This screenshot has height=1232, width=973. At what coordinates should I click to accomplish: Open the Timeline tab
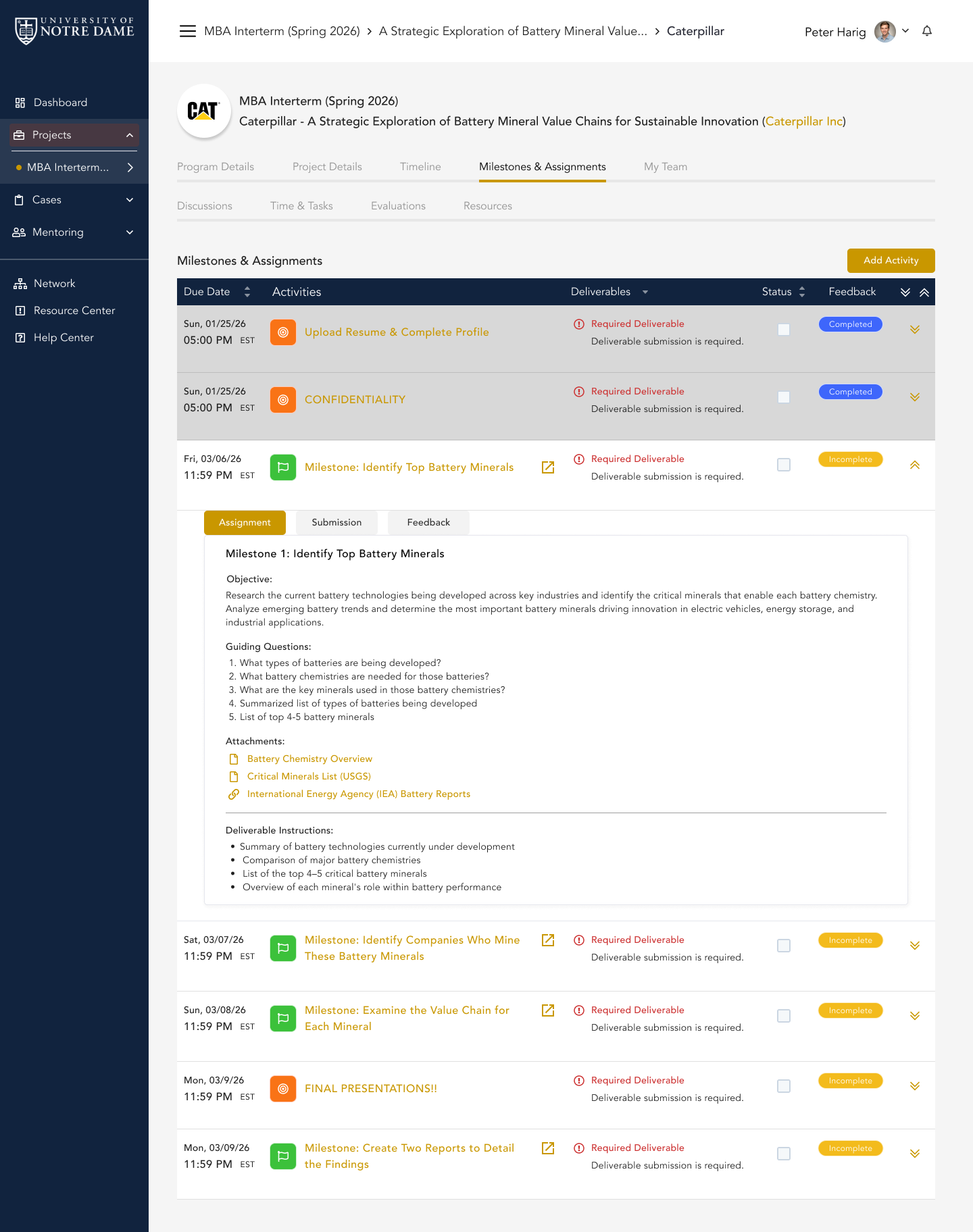pos(420,167)
